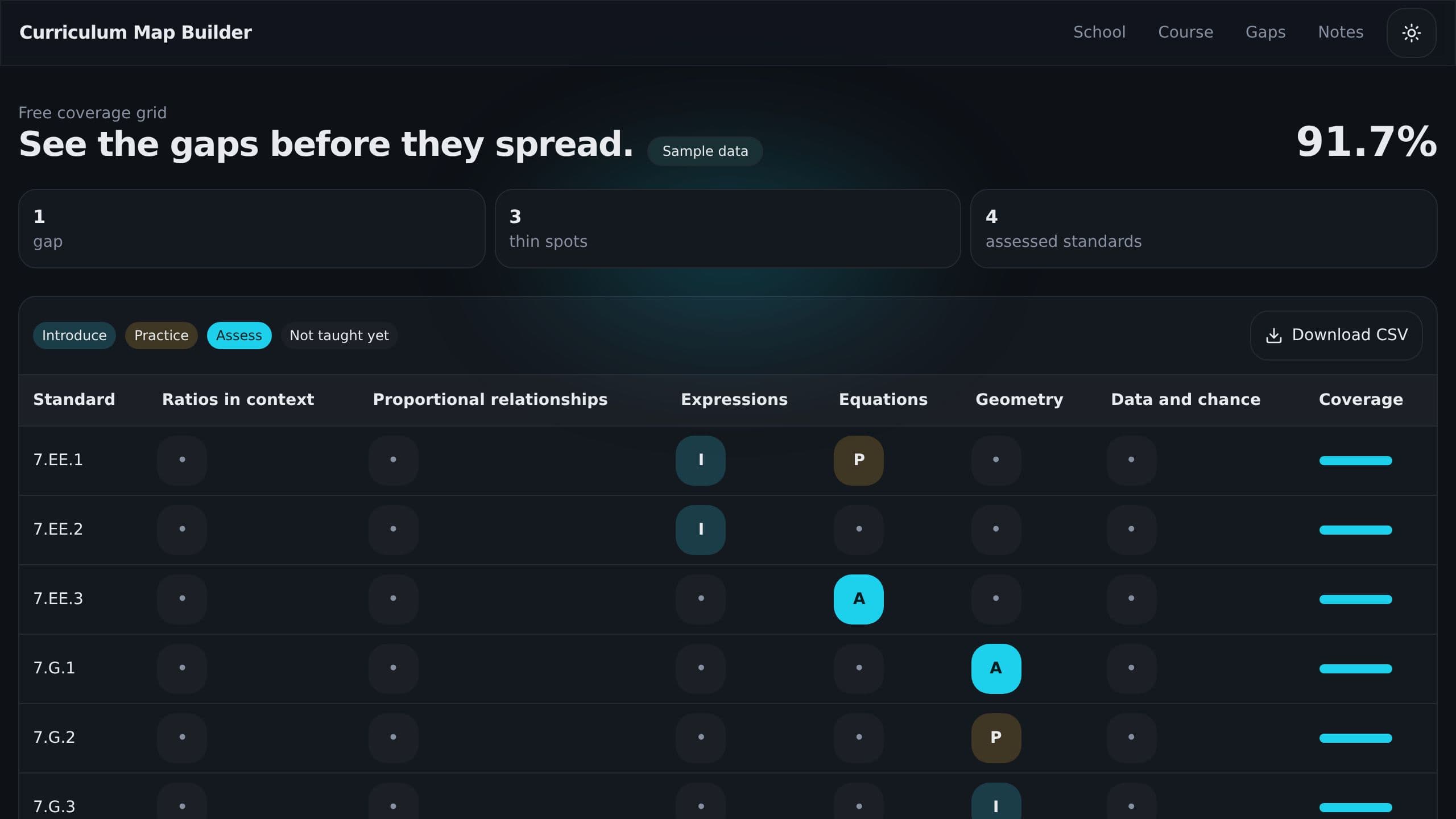The image size is (1456, 819).
Task: Click the download icon beside Download CSV
Action: (x=1274, y=336)
